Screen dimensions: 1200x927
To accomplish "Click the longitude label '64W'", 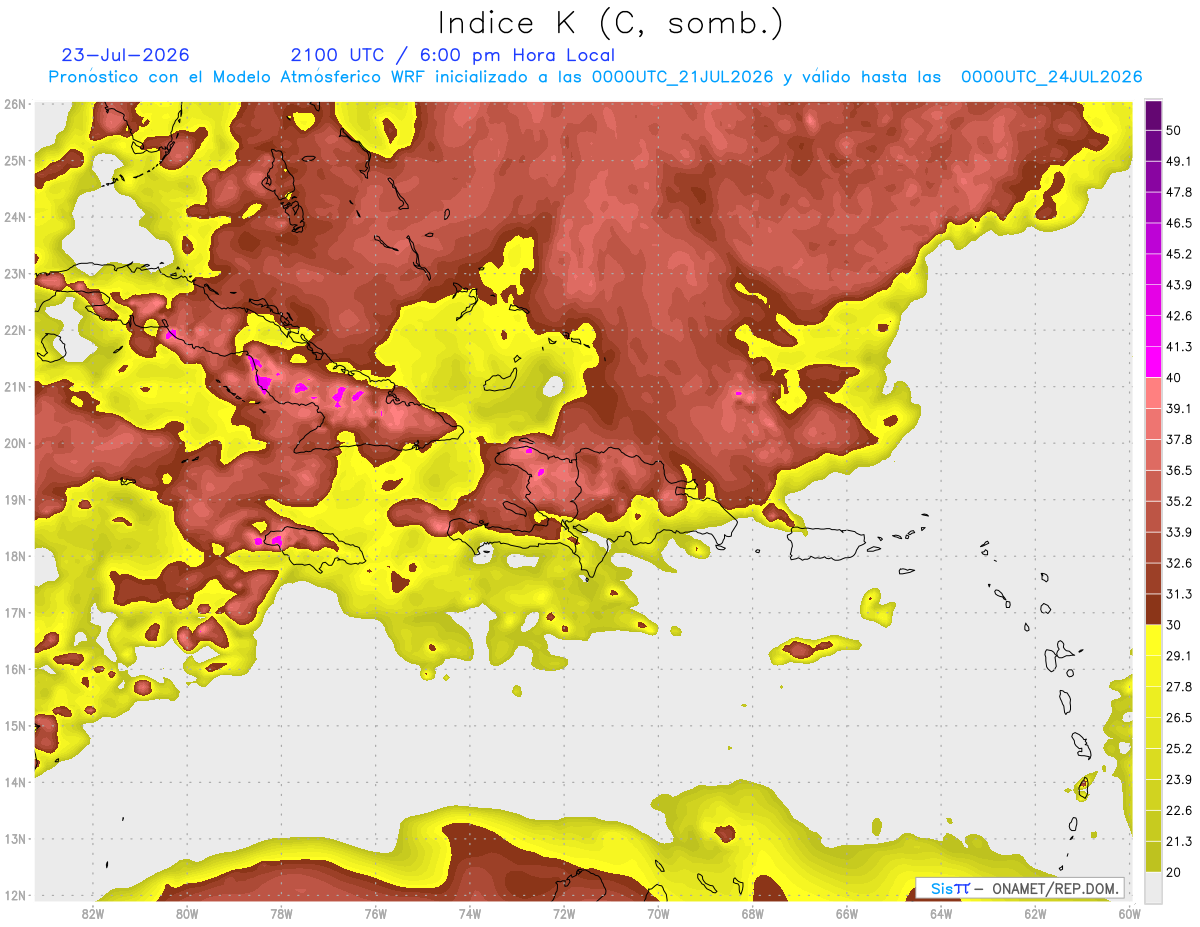I will [x=941, y=914].
